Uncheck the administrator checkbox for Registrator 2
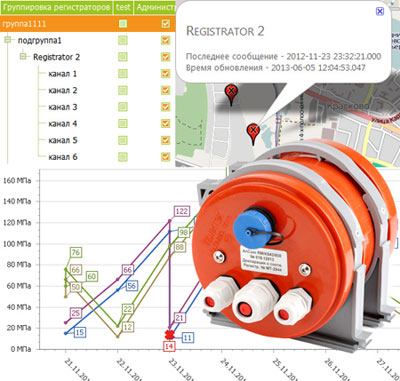Viewport: 400px width, 381px height. pyautogui.click(x=165, y=57)
